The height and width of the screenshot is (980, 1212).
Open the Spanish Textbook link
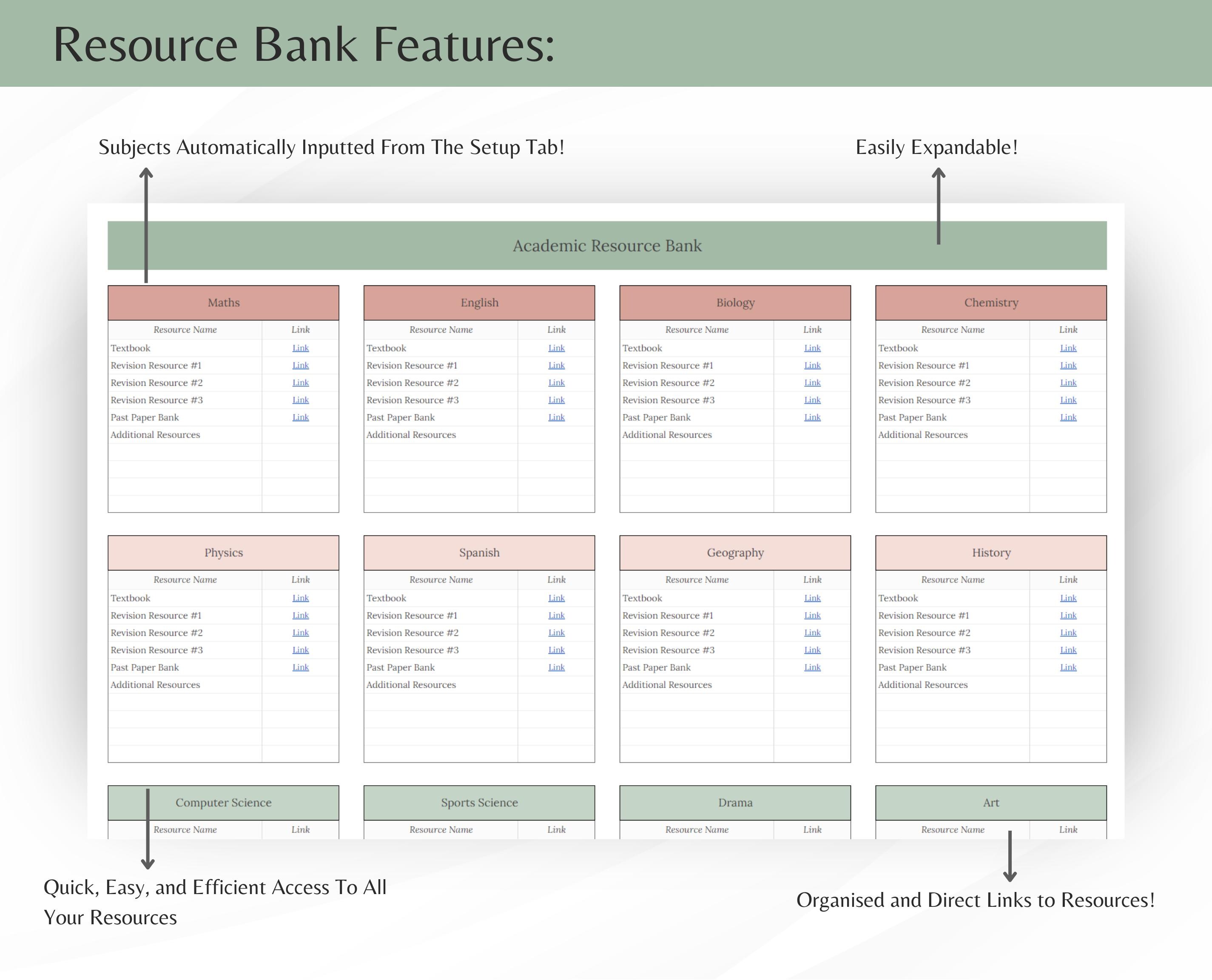tap(556, 598)
